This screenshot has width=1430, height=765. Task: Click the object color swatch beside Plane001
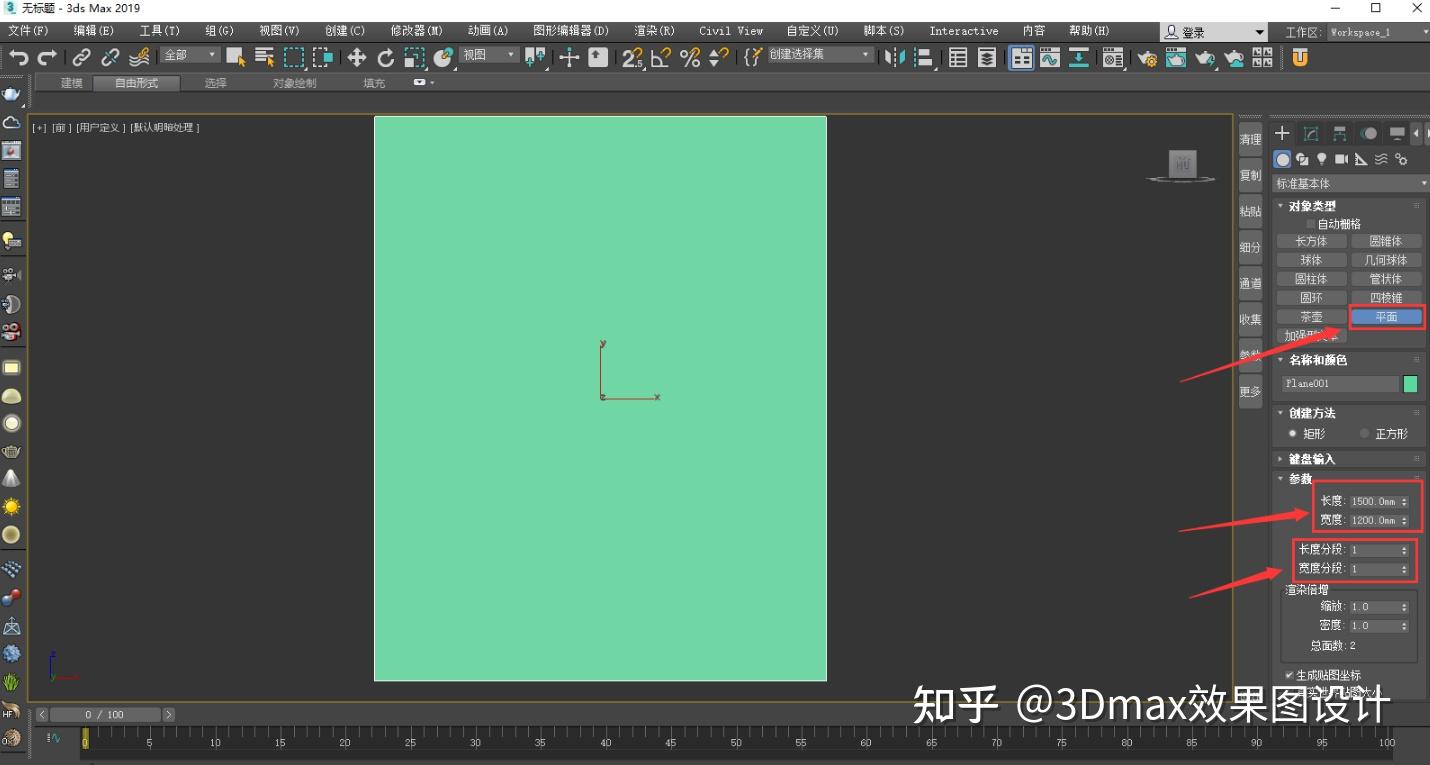[1410, 383]
